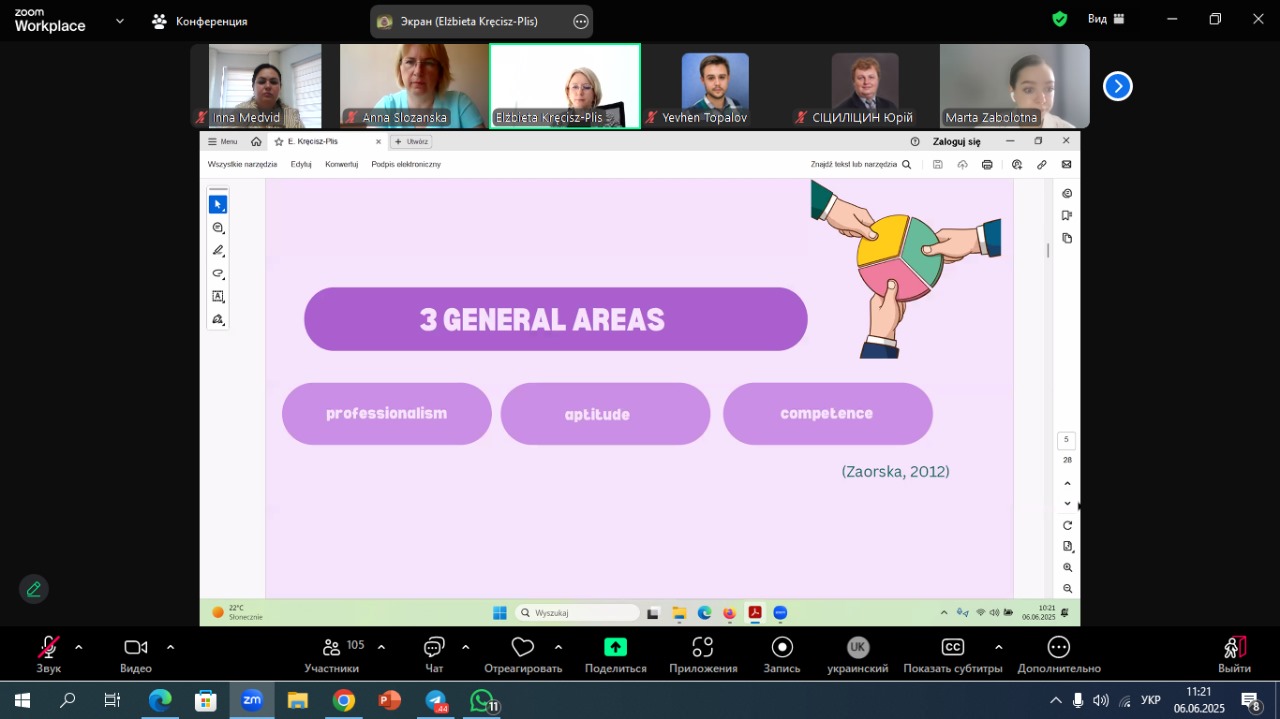Switch to the Конференция tab
The image size is (1280, 719).
tap(200, 21)
